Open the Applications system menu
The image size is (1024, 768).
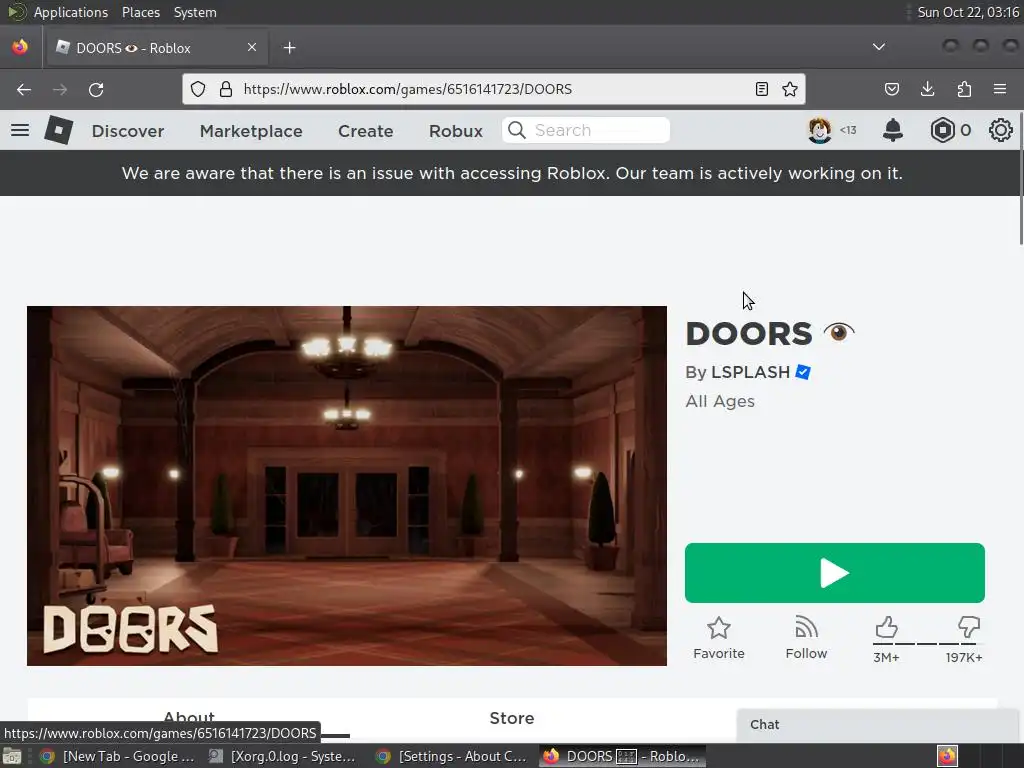coord(71,12)
